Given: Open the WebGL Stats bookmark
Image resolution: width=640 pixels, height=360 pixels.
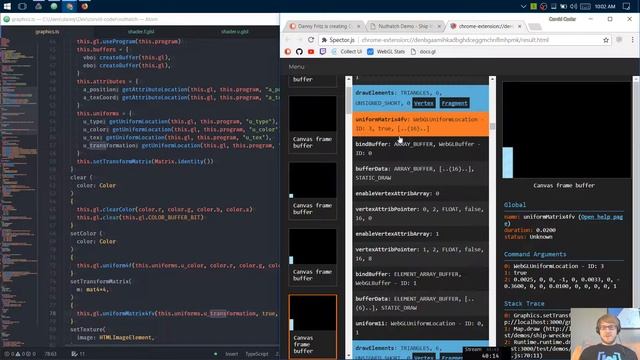Looking at the screenshot, I should 386,51.
